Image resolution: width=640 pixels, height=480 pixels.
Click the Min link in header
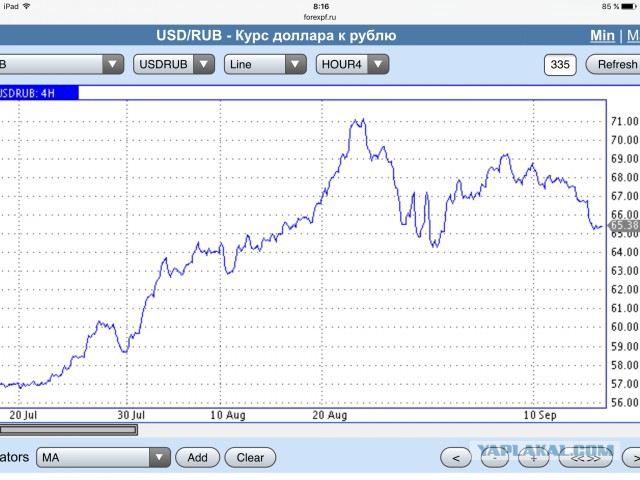602,36
